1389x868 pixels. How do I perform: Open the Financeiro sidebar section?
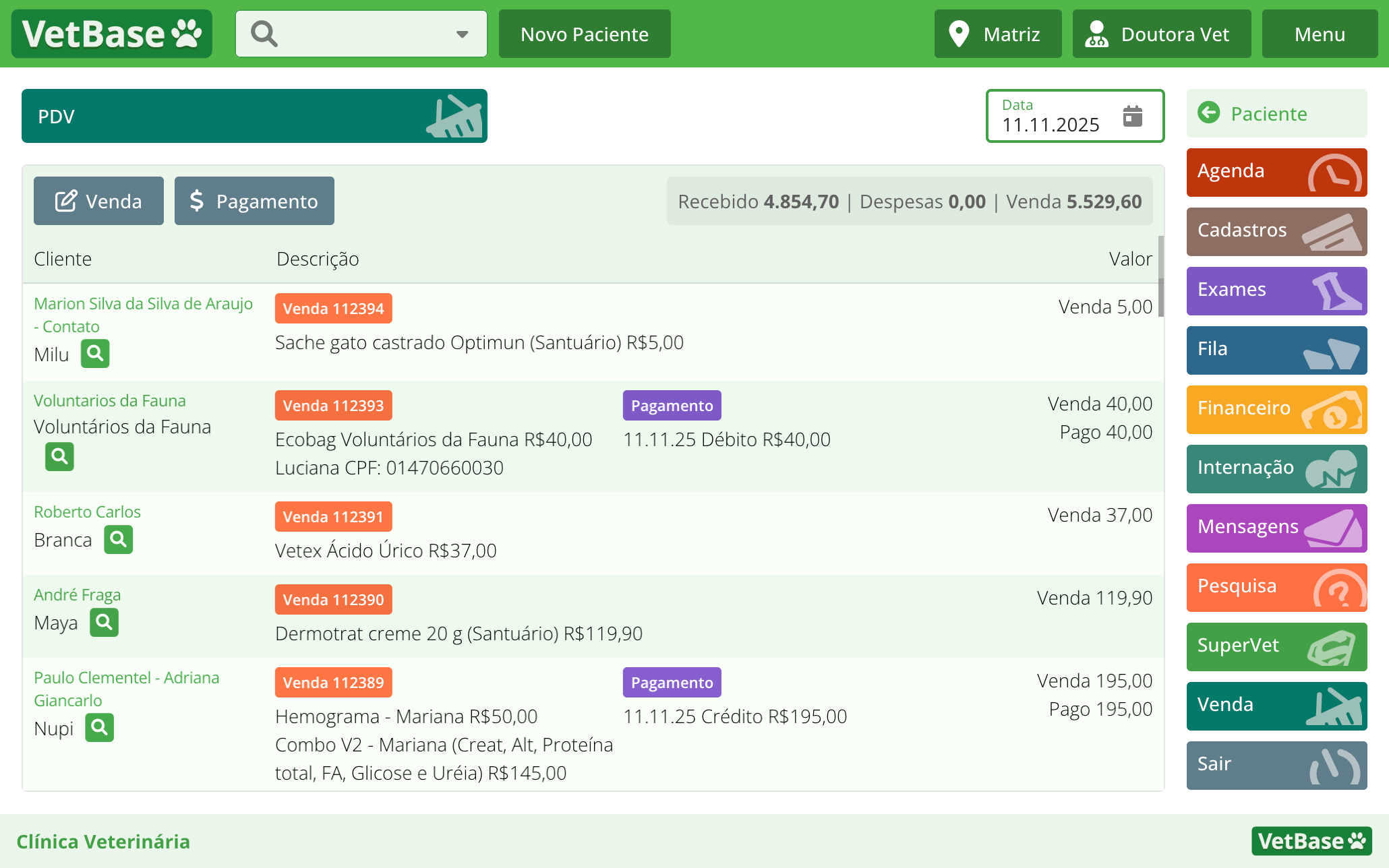(x=1276, y=409)
